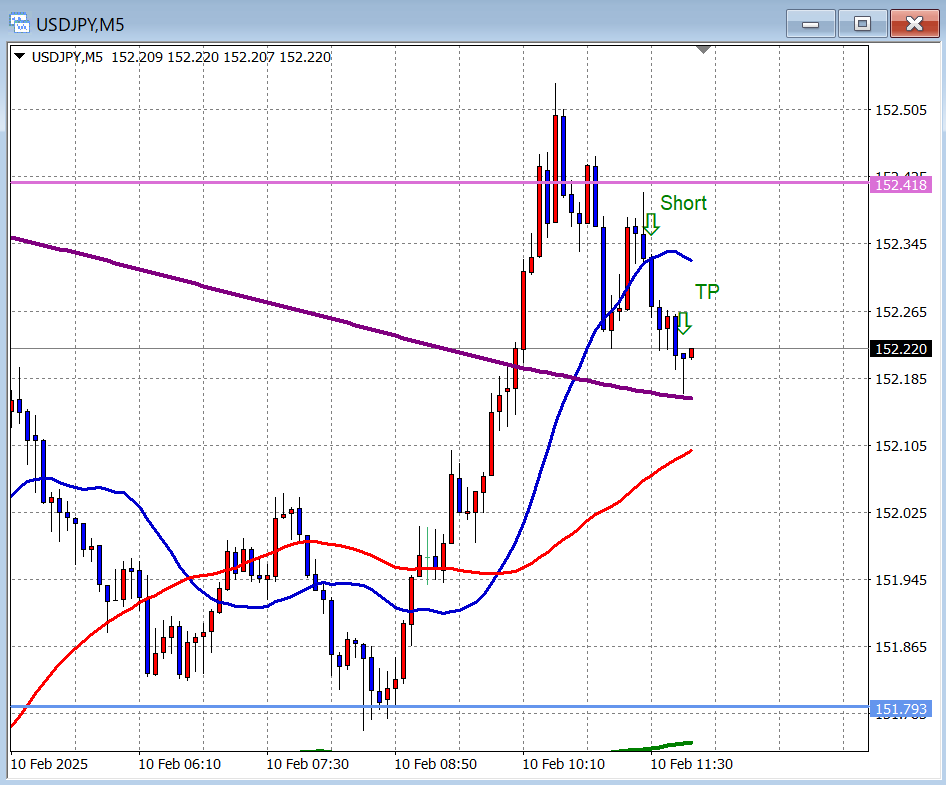Viewport: 946px width, 785px height.
Task: Expand the black triangle beside USDJPY,M5 header
Action: (x=20, y=57)
